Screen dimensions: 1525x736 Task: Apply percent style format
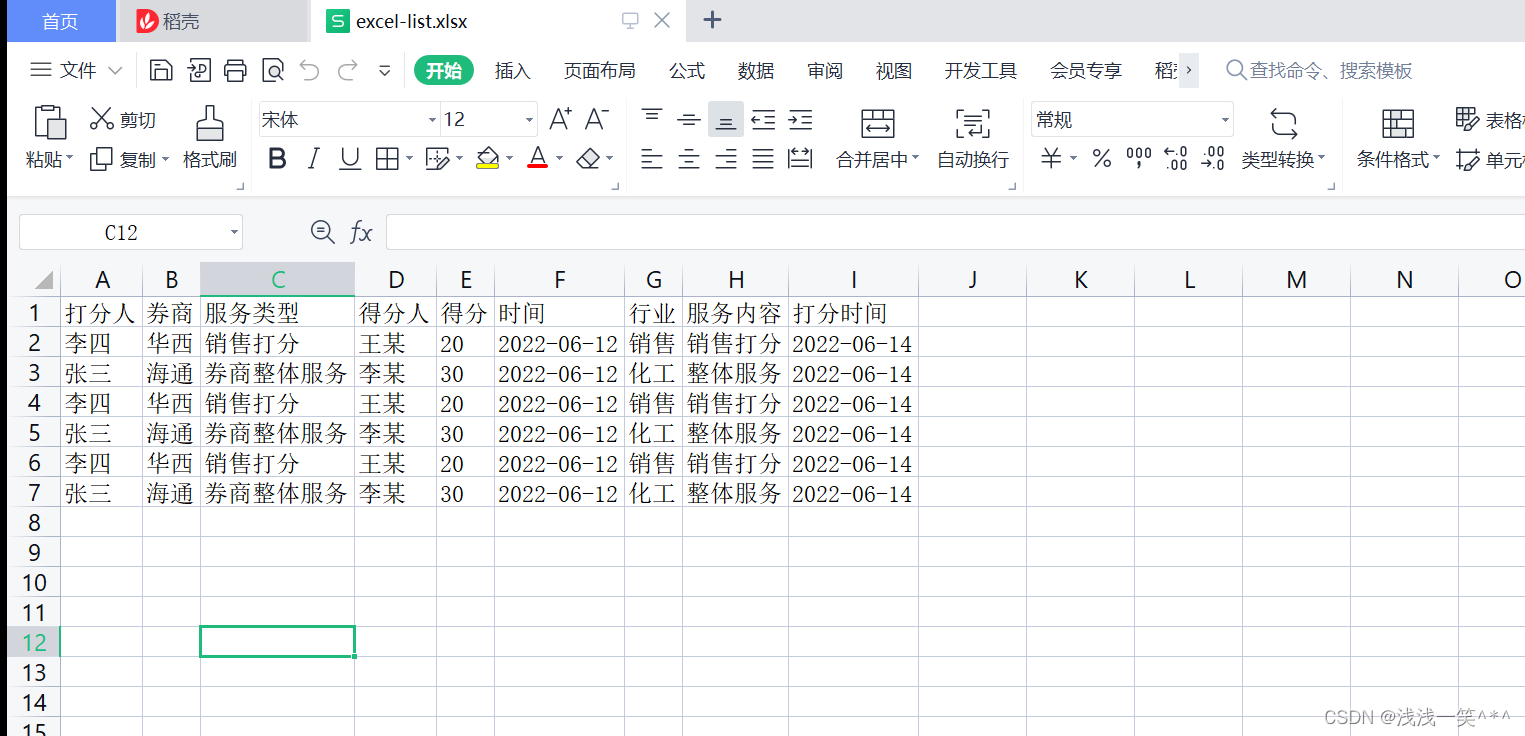pyautogui.click(x=1102, y=158)
